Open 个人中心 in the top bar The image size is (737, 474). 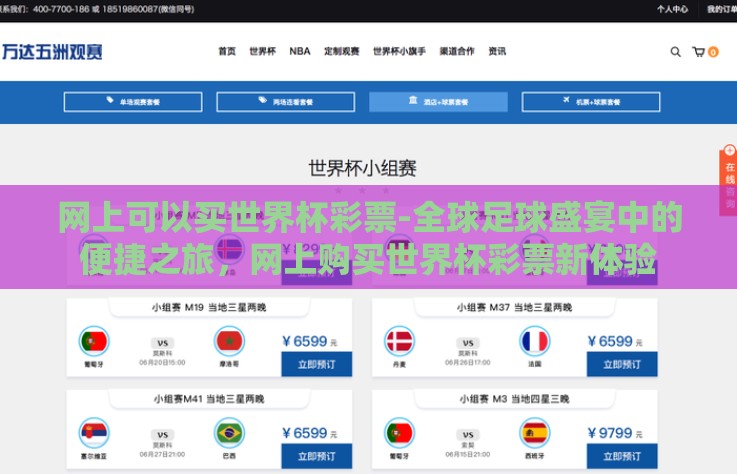(x=672, y=9)
